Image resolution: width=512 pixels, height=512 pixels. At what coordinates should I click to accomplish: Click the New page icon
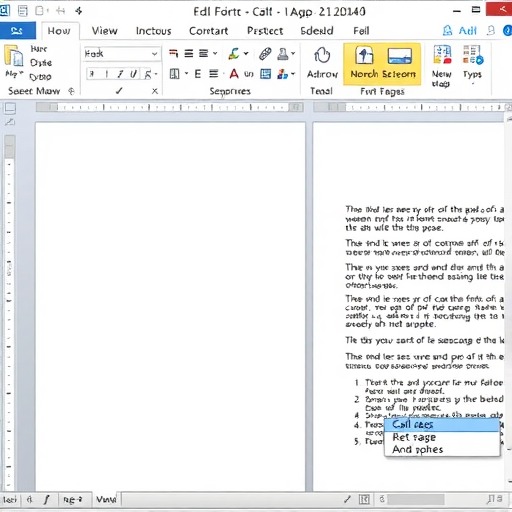(x=442, y=54)
